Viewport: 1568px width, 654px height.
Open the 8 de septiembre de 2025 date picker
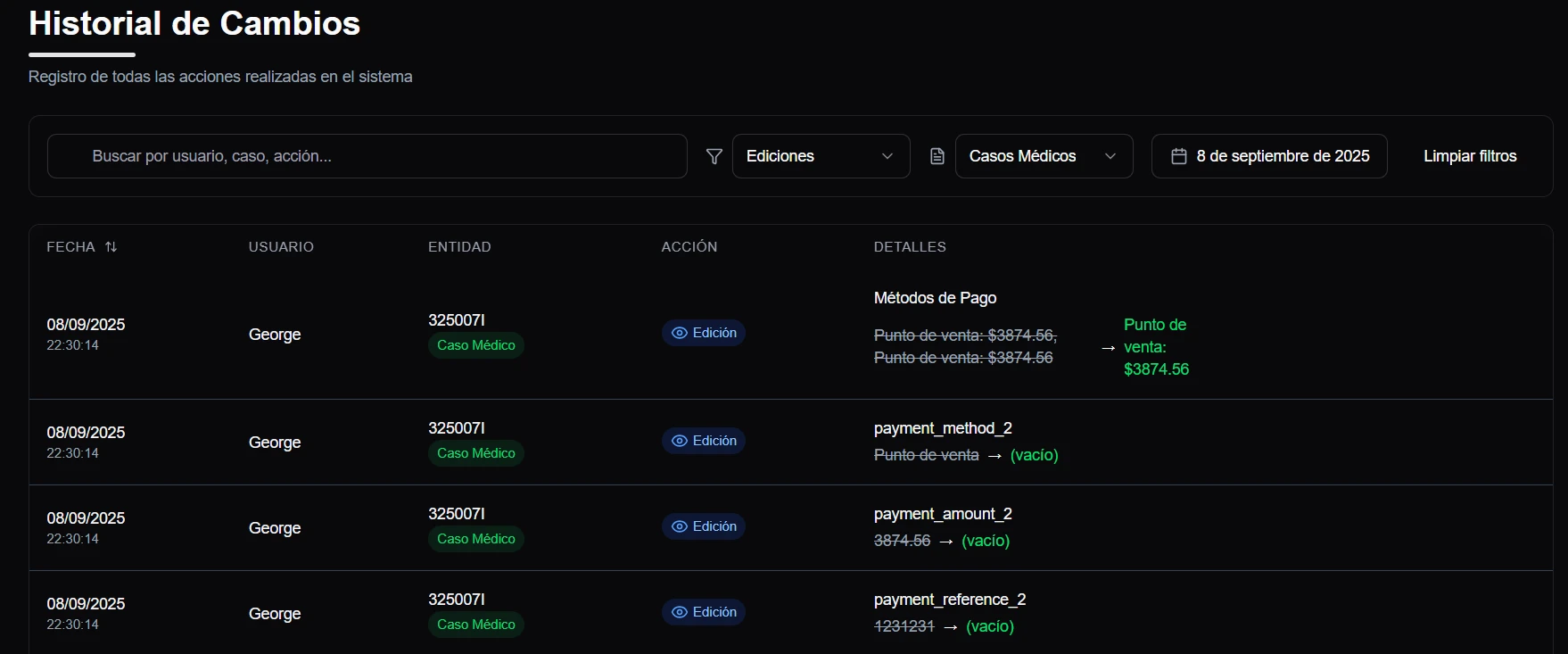1269,156
